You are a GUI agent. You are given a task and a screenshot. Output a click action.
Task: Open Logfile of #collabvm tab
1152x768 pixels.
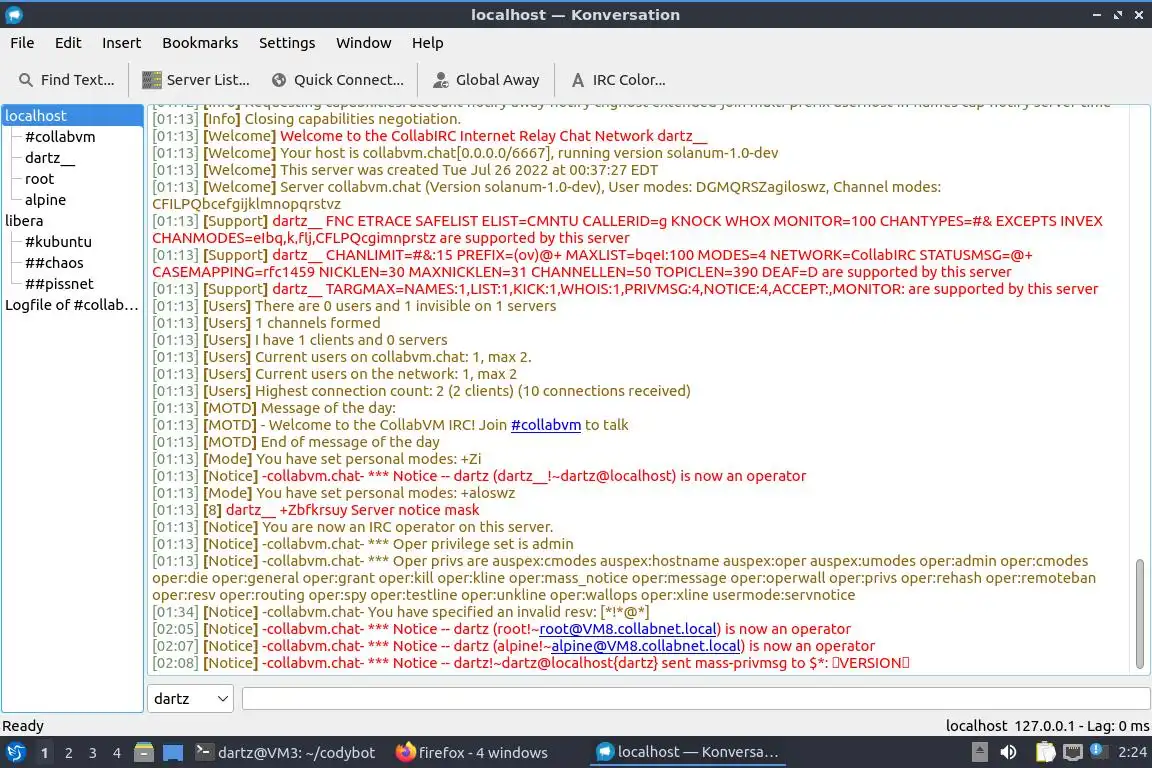tap(71, 305)
